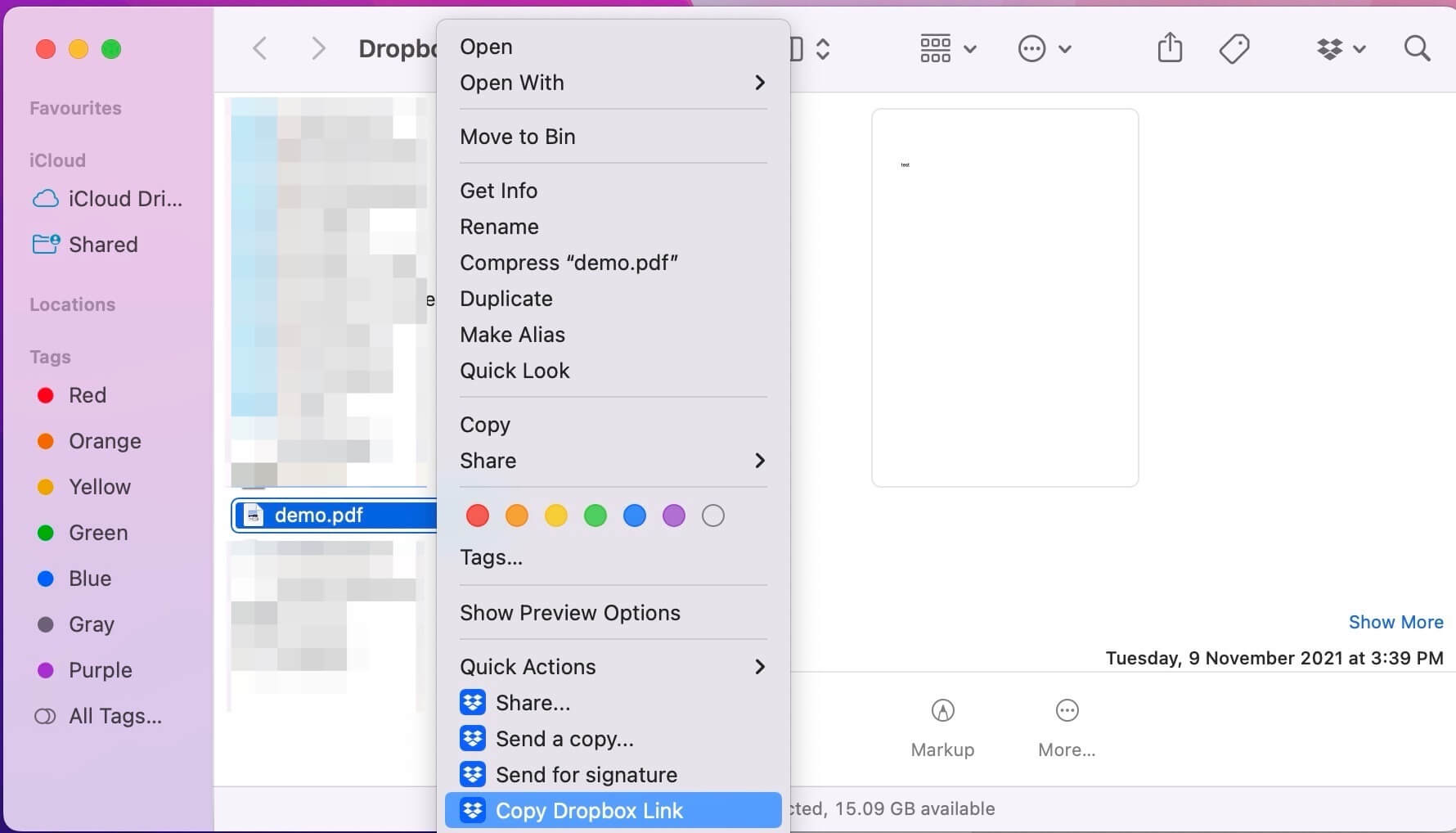Click the Show More link
The width and height of the screenshot is (1456, 833).
(x=1395, y=622)
